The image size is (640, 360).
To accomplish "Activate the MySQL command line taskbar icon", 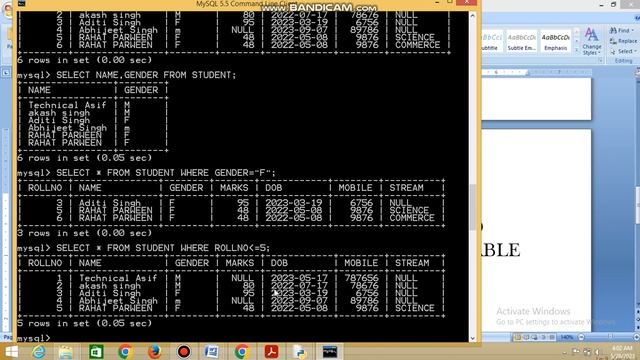I will (330, 351).
